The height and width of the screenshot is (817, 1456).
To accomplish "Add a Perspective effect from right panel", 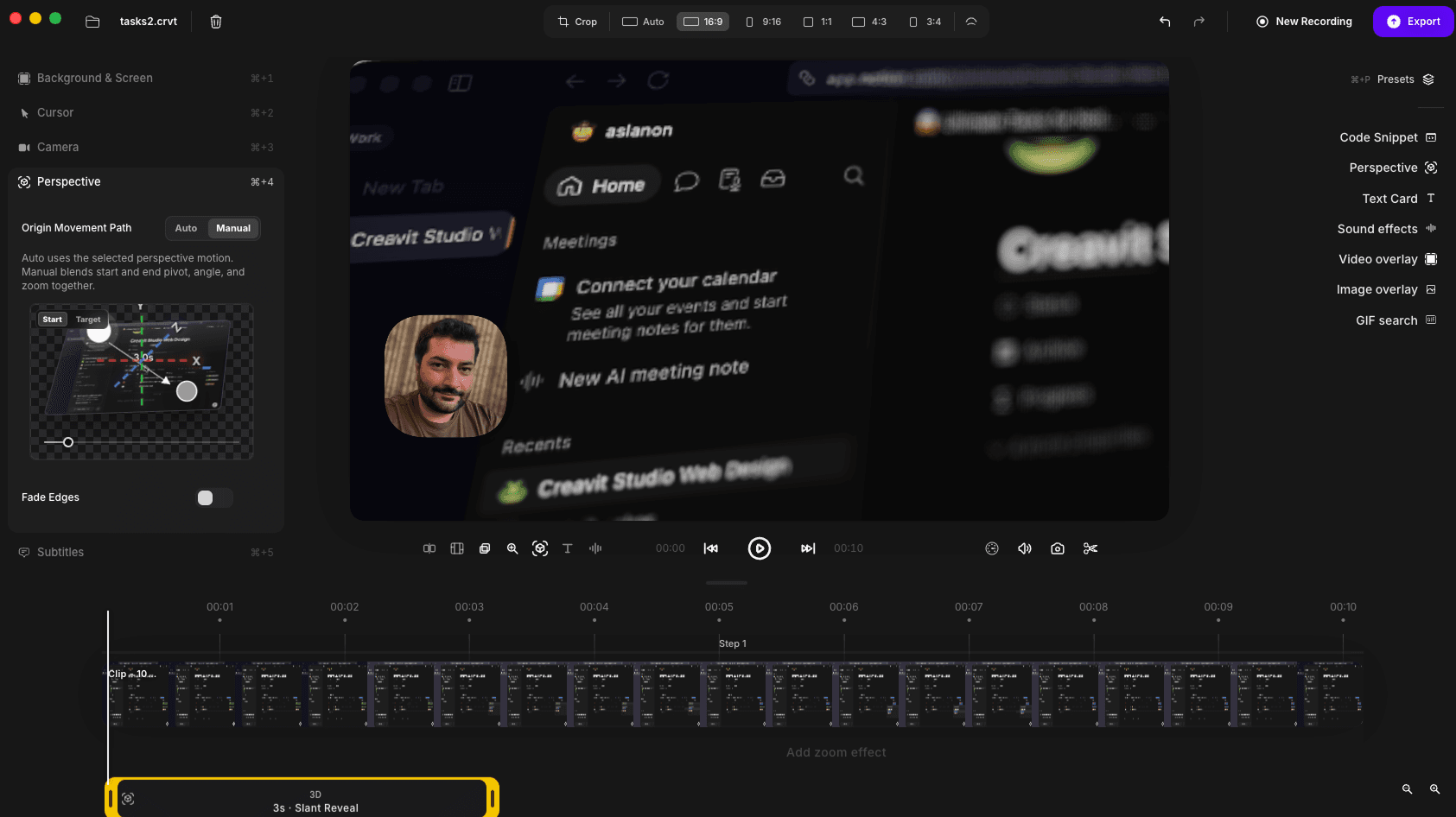I will coord(1393,168).
